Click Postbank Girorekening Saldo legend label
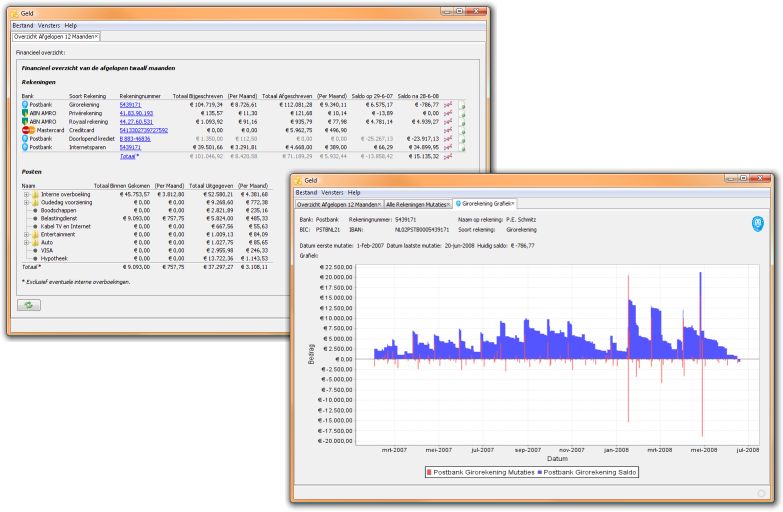Image resolution: width=783 pixels, height=512 pixels. [590, 473]
